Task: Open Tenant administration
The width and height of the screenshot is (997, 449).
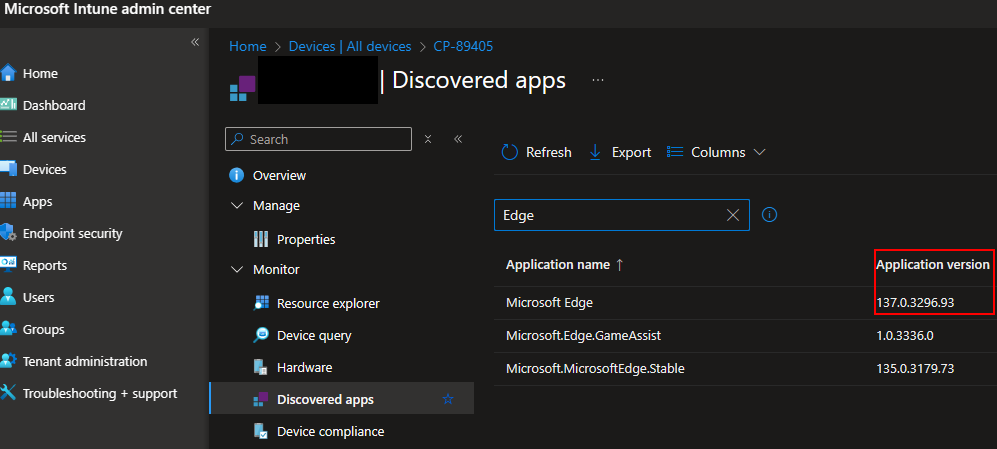Action: (85, 361)
